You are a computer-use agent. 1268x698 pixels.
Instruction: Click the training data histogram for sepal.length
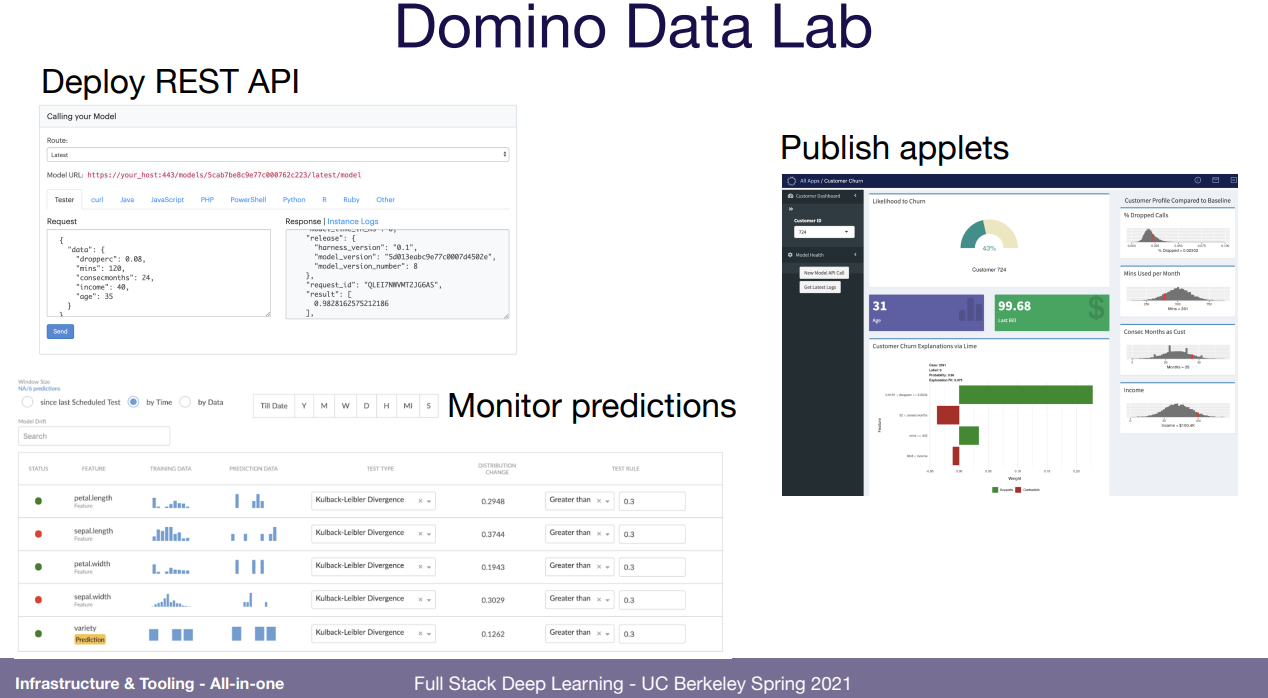coord(170,534)
